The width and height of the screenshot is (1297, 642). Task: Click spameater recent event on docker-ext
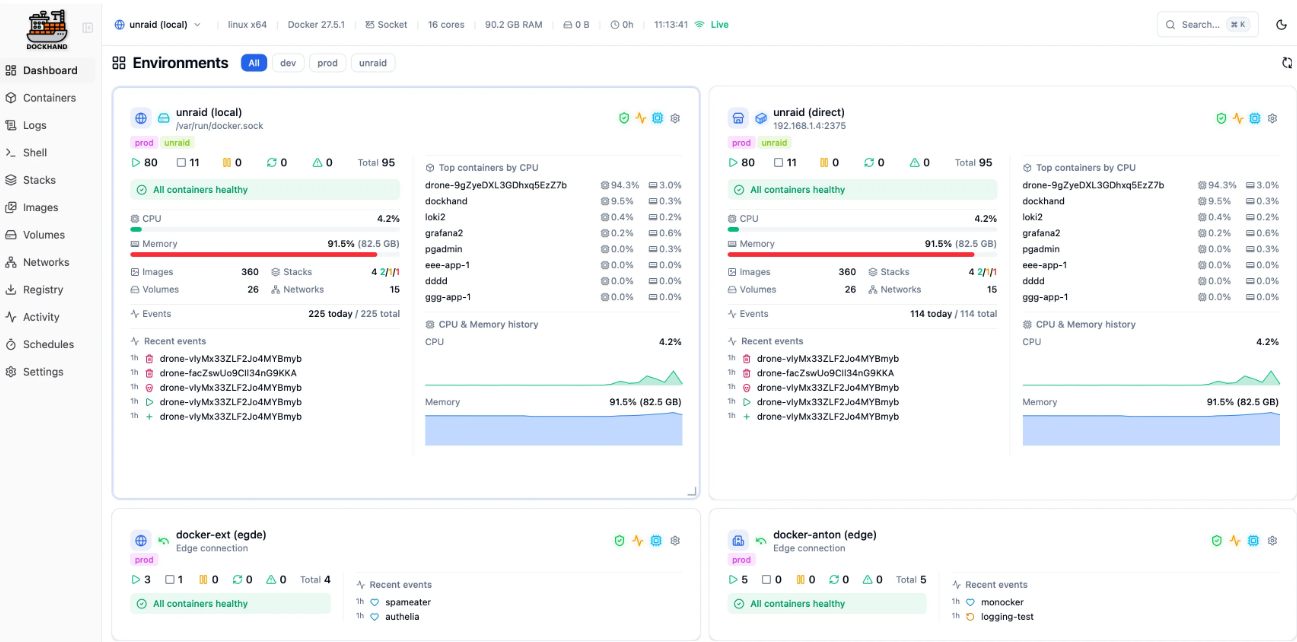408,602
